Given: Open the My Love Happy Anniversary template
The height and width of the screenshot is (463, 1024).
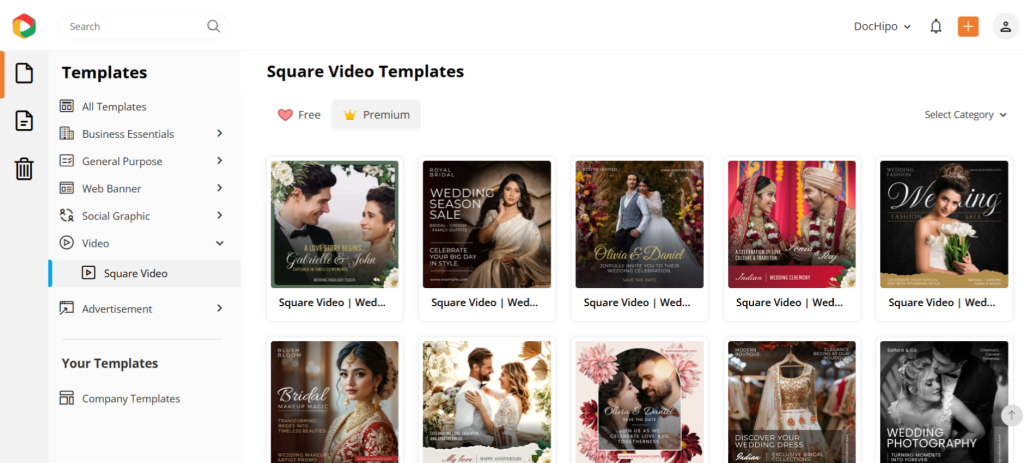Looking at the screenshot, I should (487, 400).
